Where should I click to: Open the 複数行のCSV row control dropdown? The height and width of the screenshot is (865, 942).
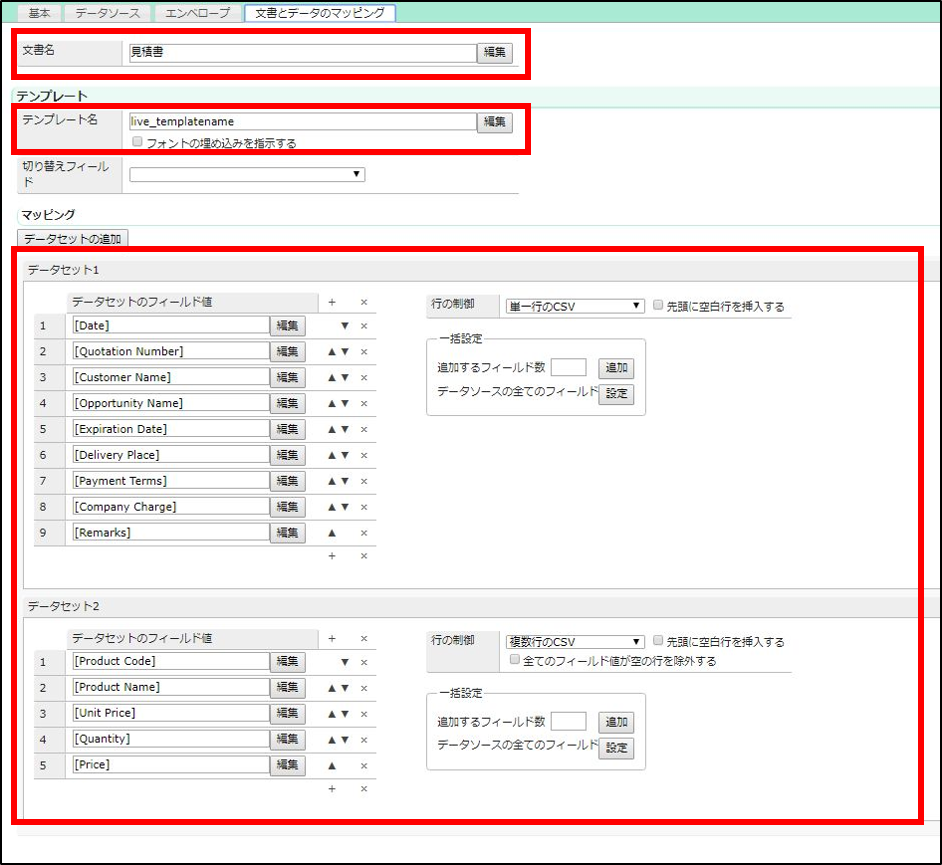click(x=575, y=642)
